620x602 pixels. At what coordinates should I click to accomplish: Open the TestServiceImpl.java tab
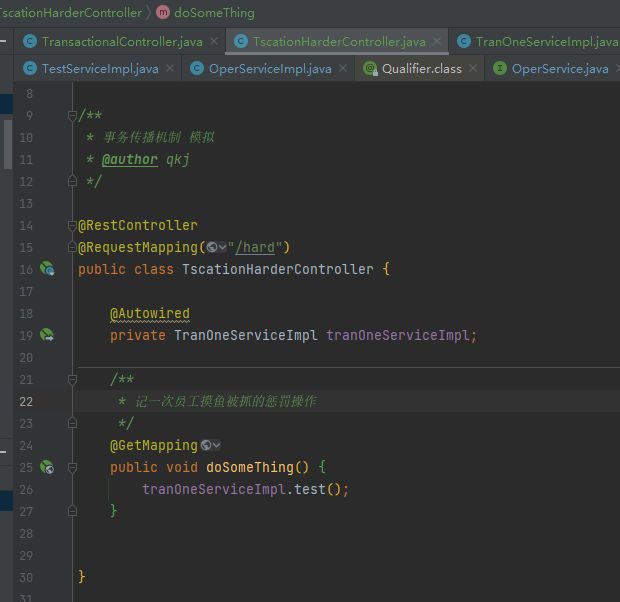pyautogui.click(x=100, y=69)
